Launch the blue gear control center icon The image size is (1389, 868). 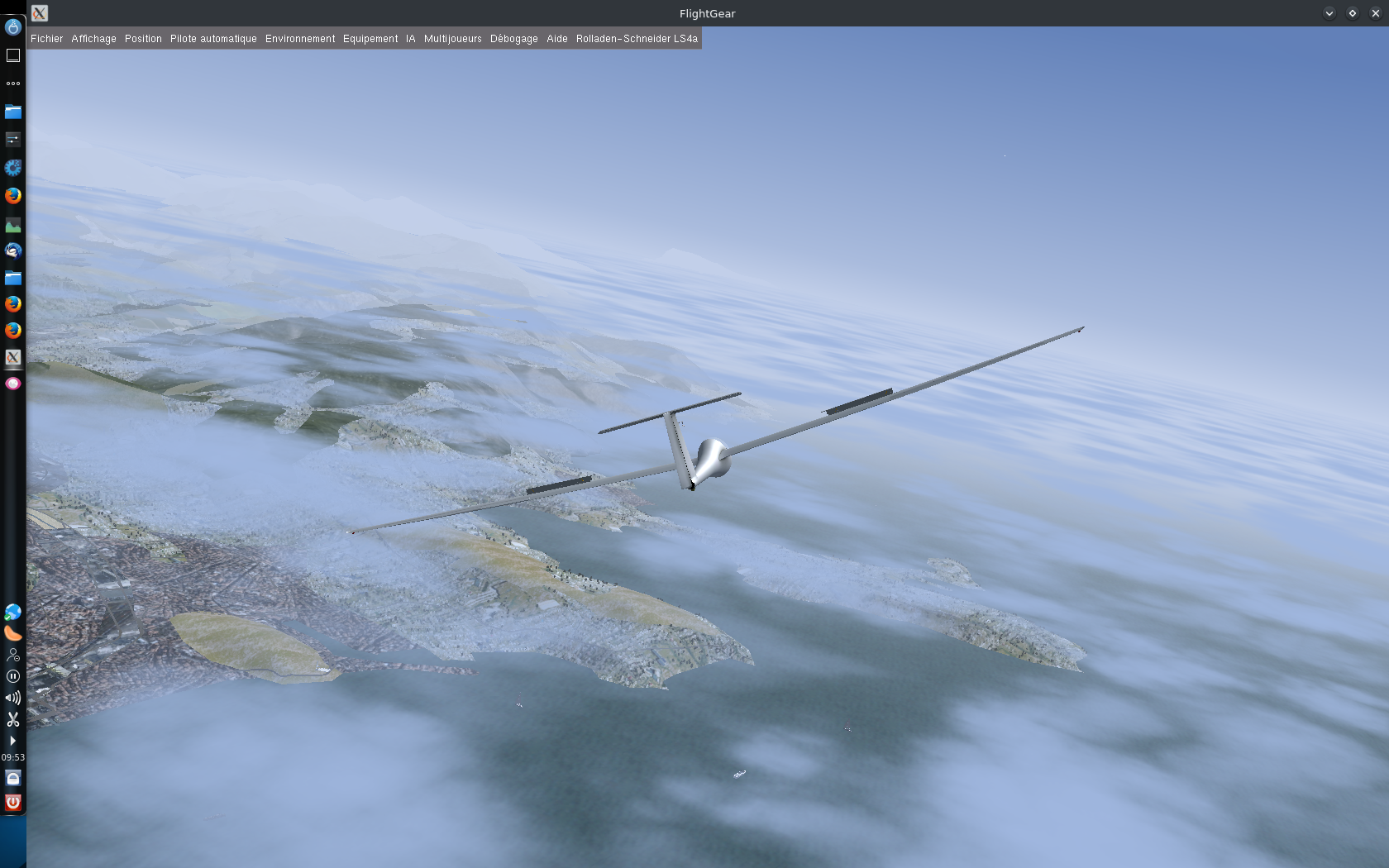(x=13, y=168)
